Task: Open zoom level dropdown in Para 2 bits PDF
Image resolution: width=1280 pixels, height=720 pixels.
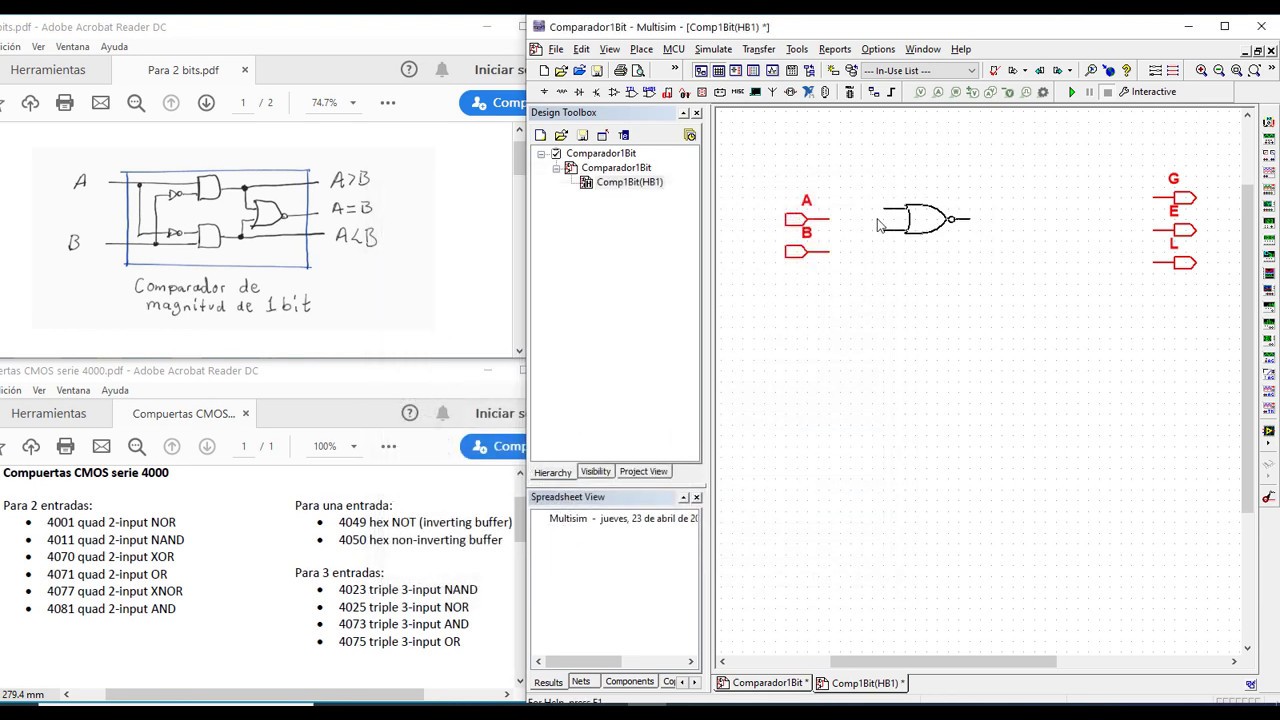Action: point(352,102)
